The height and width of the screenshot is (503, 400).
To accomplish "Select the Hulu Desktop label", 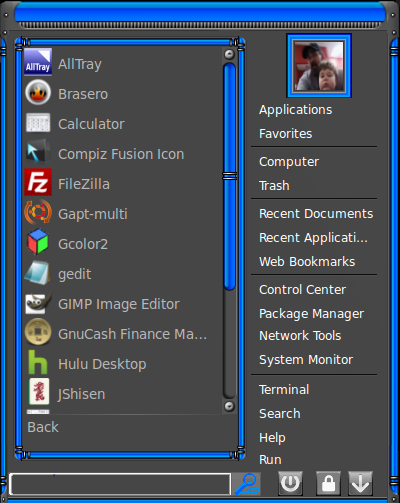I will [x=102, y=364].
